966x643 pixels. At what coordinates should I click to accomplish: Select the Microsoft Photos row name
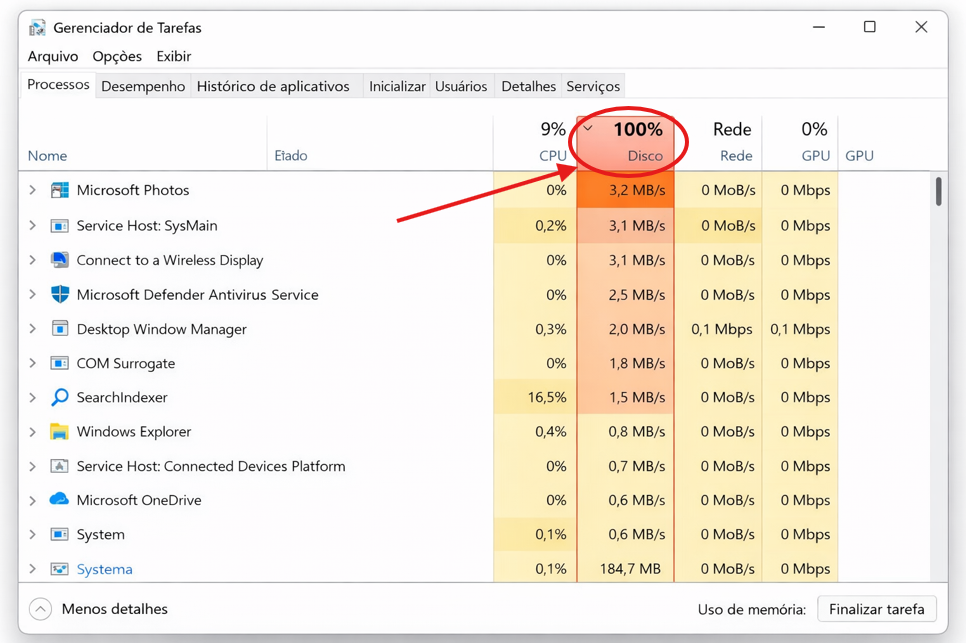coord(132,190)
